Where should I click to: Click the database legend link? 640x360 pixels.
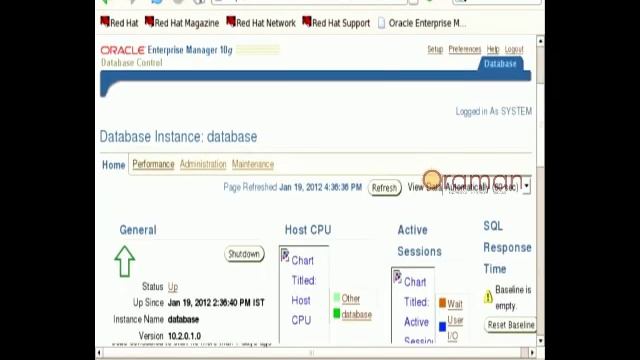pyautogui.click(x=357, y=314)
